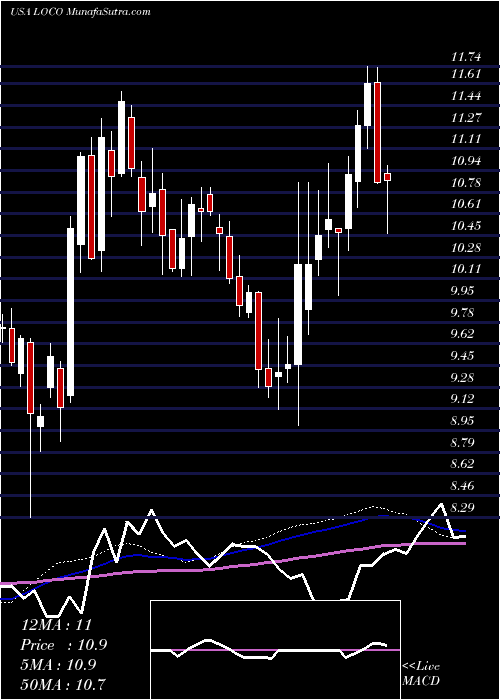The width and height of the screenshot is (500, 700).
Task: Click the 9.62 price axis label
Action: click(x=464, y=334)
